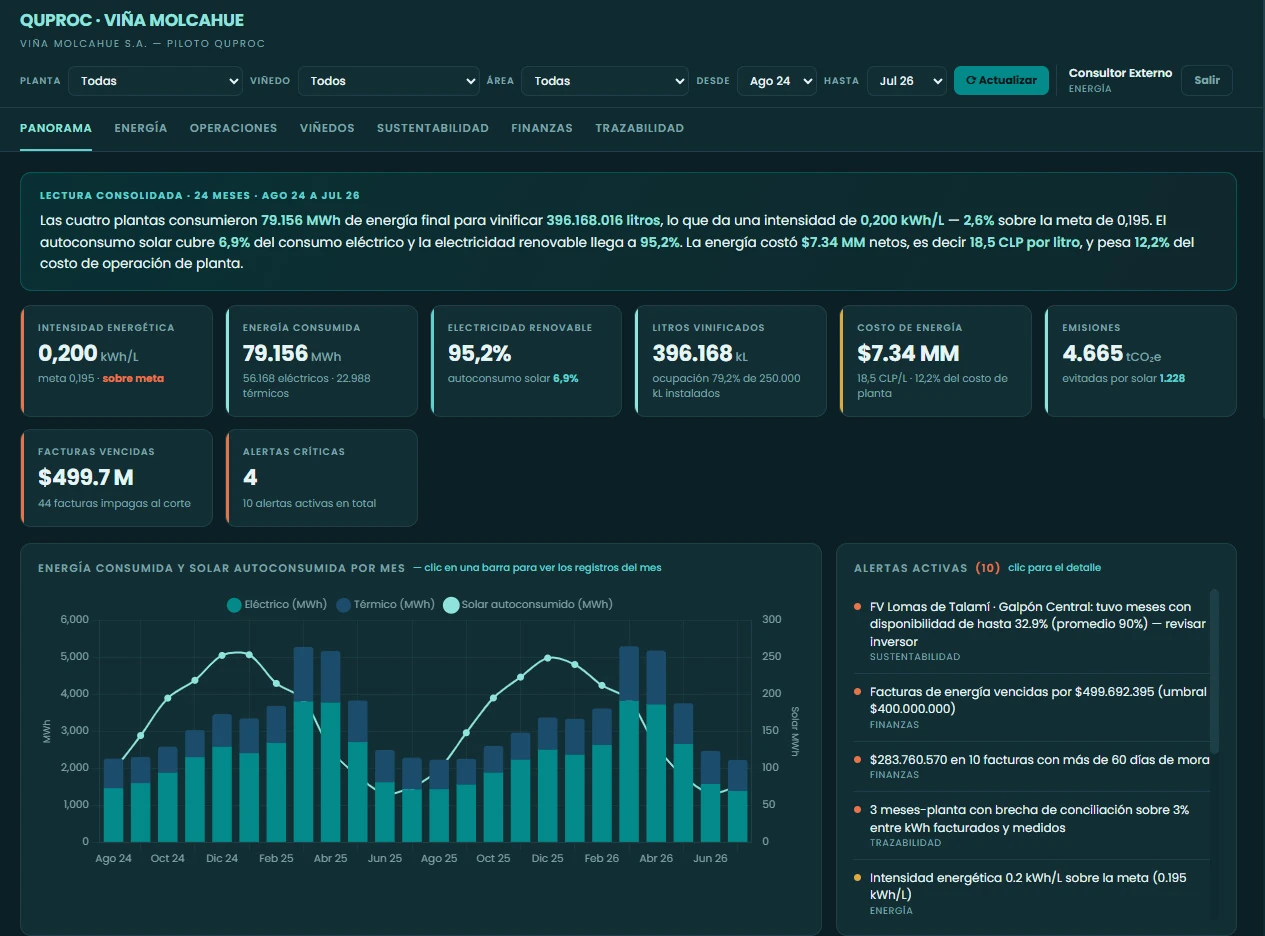Open the alert about 10 facturas over 60 days
This screenshot has height=936, width=1265.
1030,766
